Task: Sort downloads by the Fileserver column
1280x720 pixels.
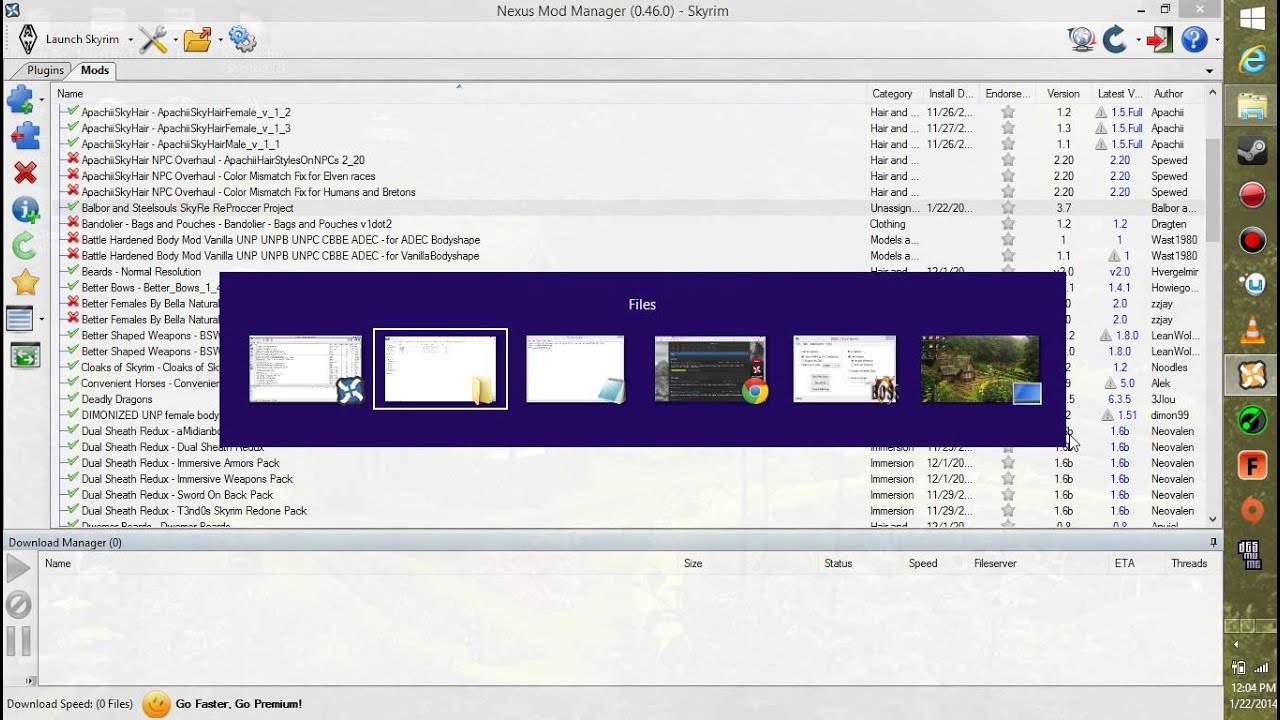Action: click(995, 563)
